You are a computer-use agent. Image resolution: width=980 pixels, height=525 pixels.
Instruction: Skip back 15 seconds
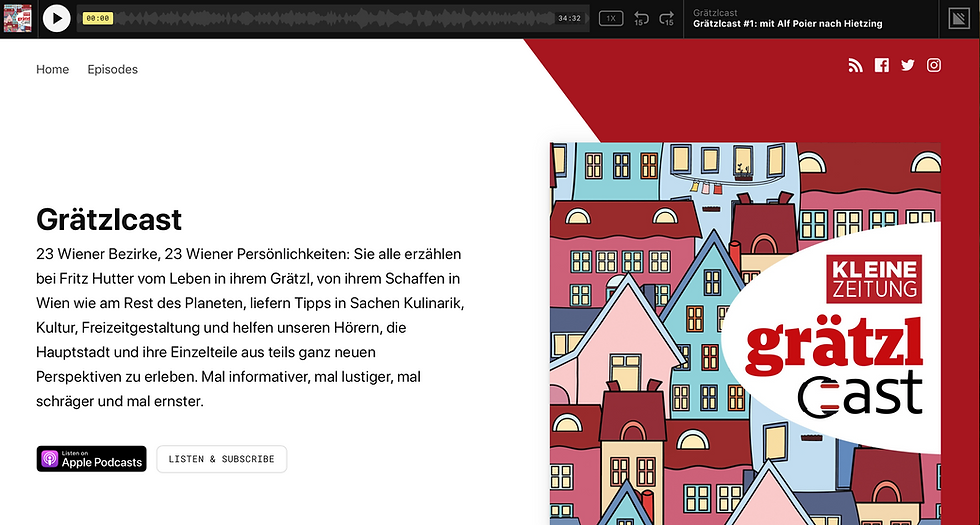tap(641, 19)
